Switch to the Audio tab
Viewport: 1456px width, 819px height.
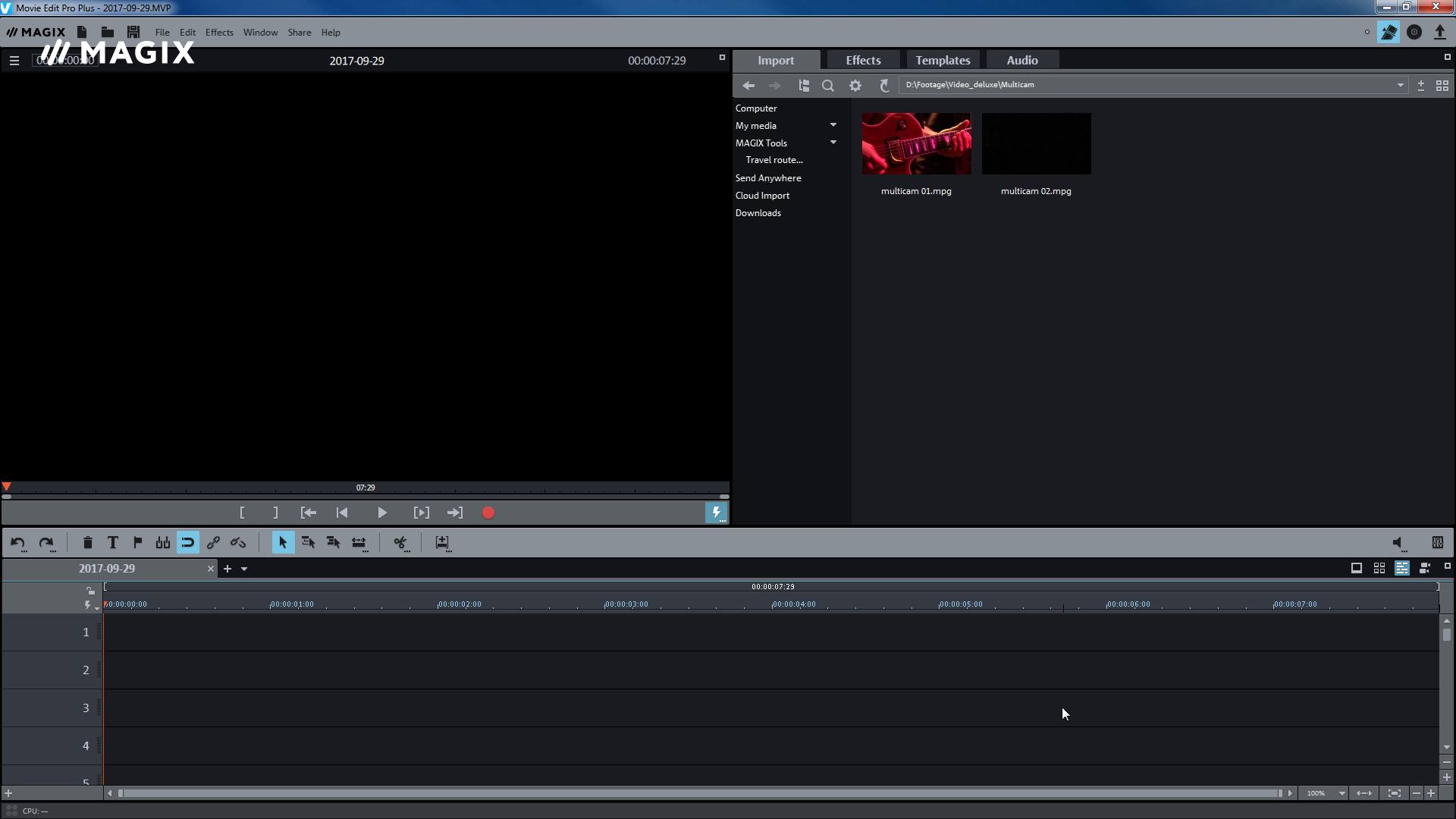click(x=1022, y=60)
